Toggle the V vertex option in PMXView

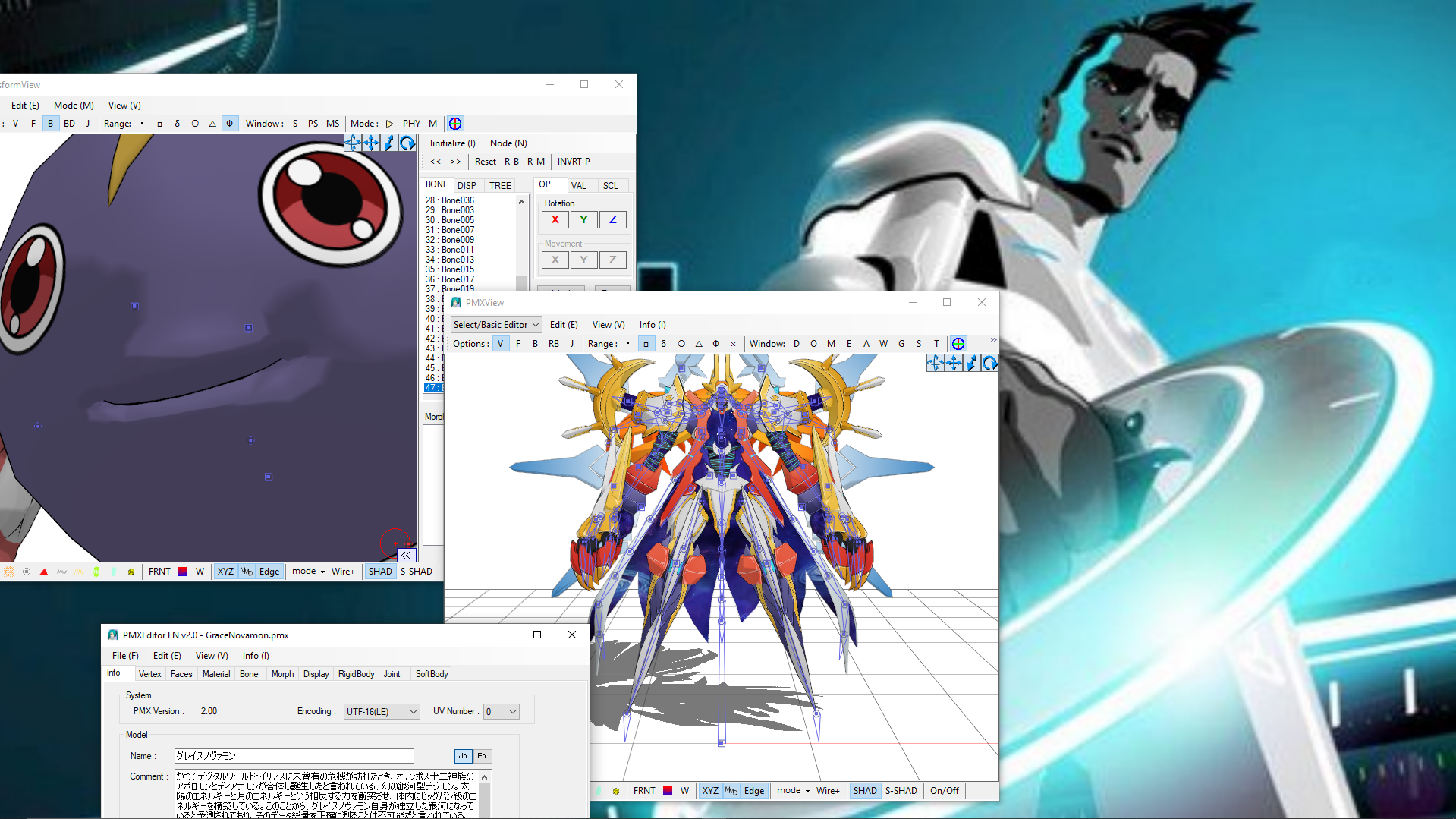click(x=500, y=344)
